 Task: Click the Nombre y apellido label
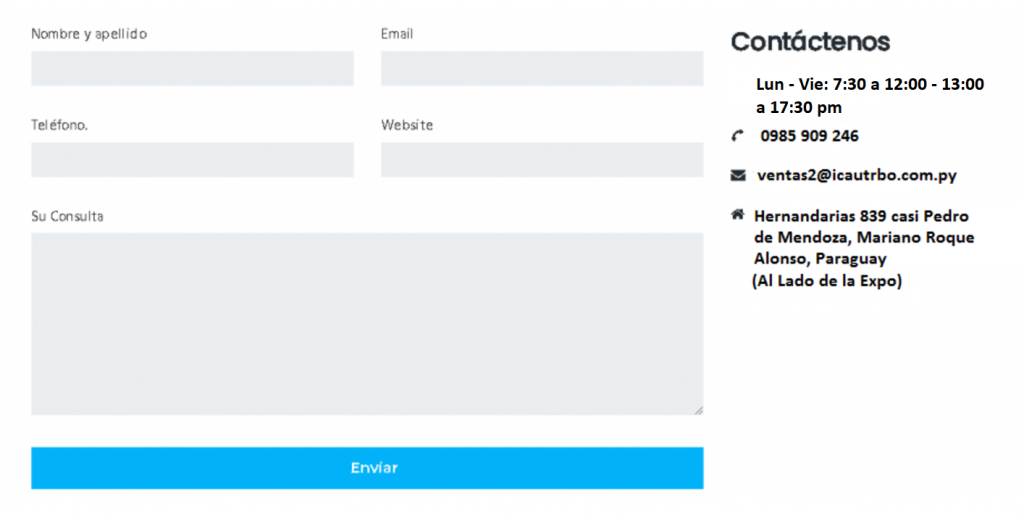tap(89, 34)
